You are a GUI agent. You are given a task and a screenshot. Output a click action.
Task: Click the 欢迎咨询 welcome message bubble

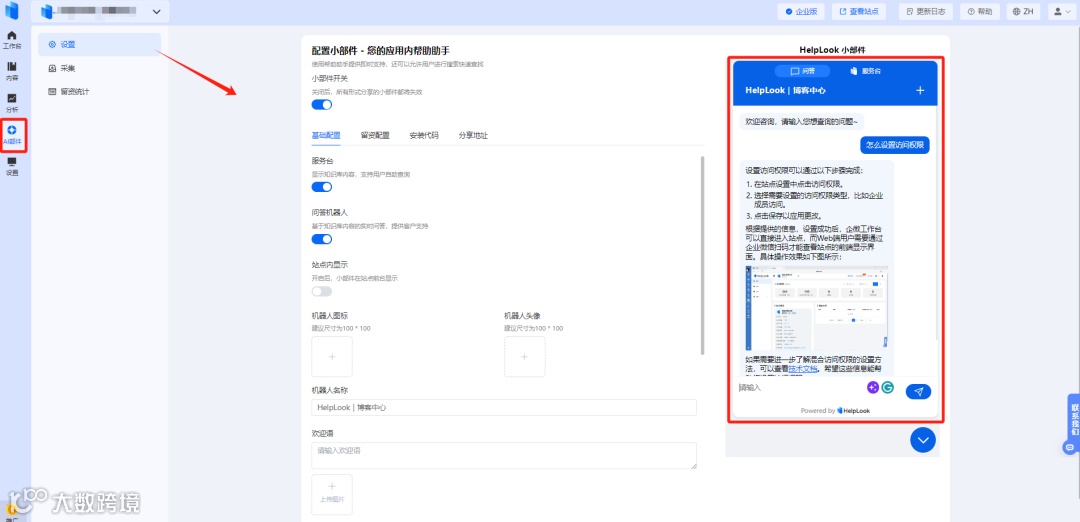coord(802,122)
